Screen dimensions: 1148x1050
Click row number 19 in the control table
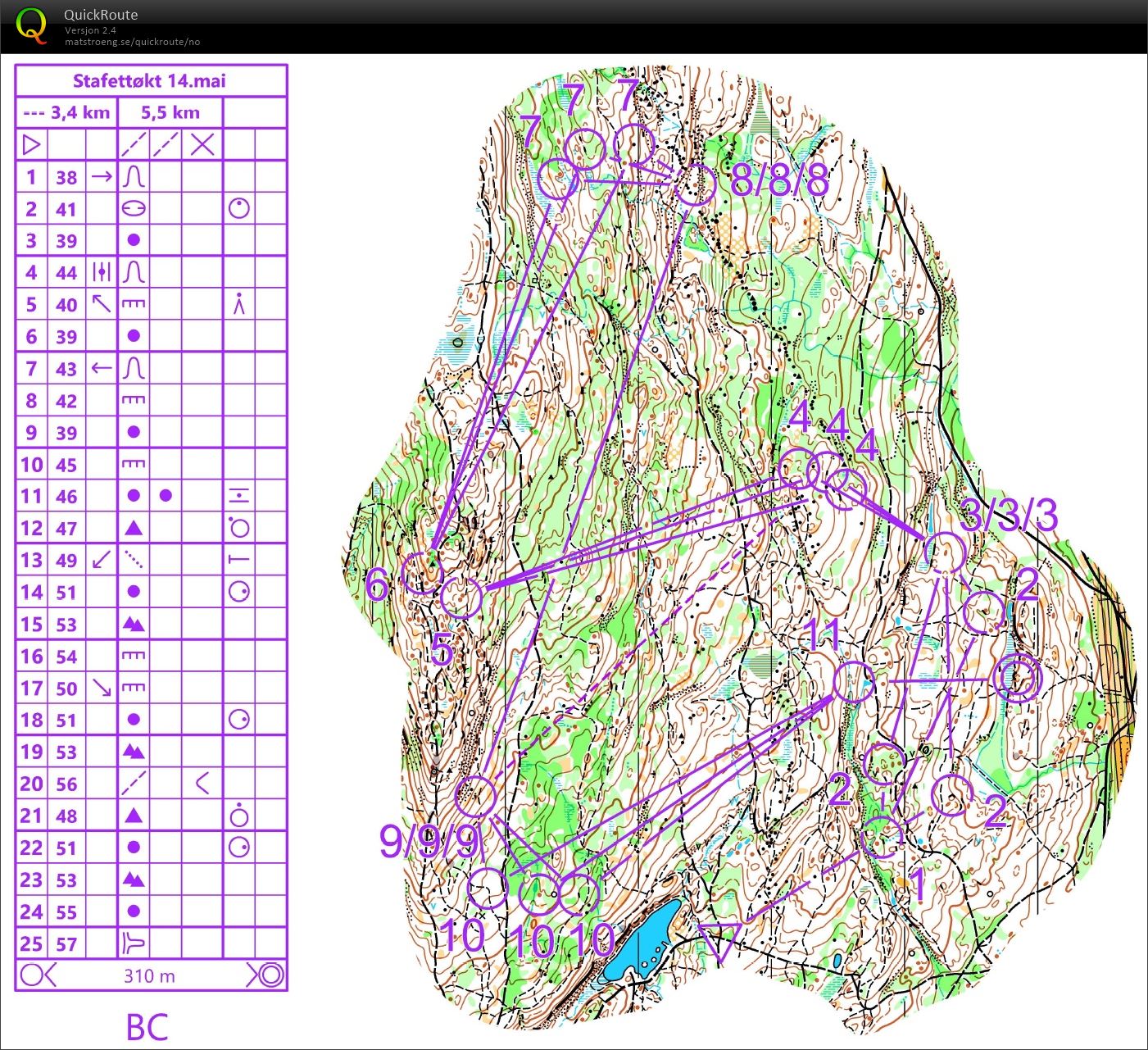tap(31, 752)
